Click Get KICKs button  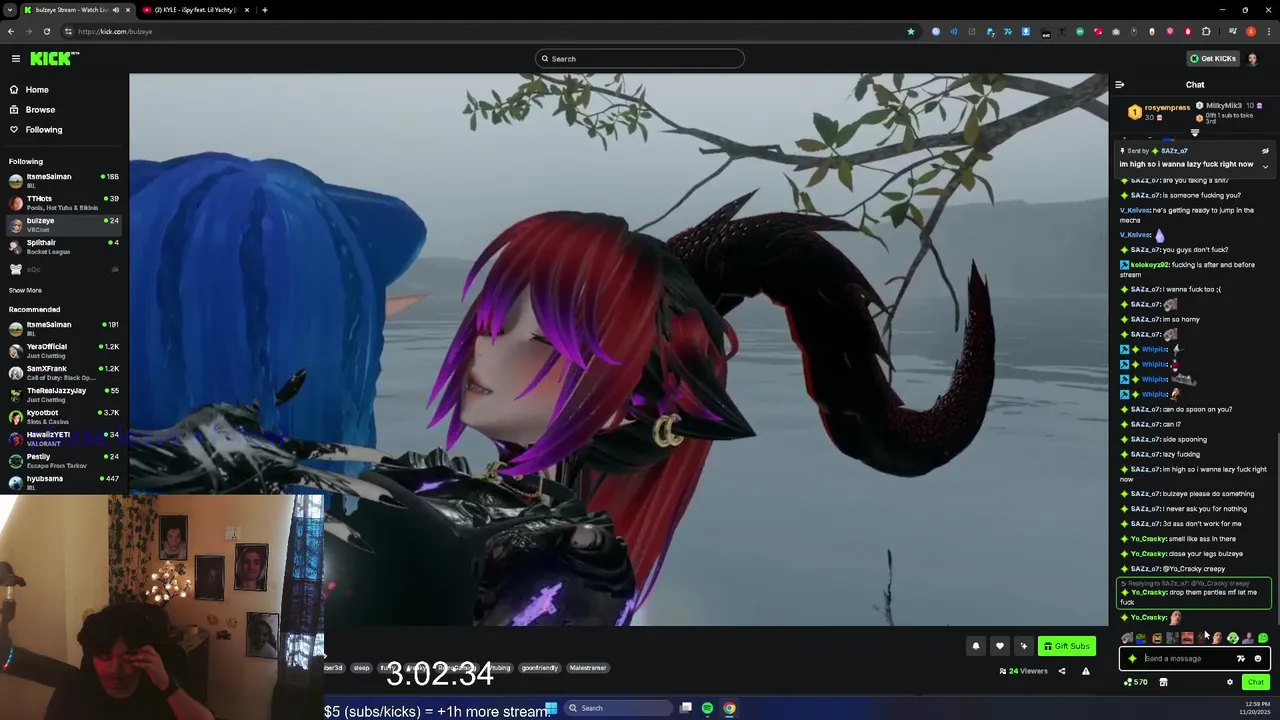coord(1213,59)
